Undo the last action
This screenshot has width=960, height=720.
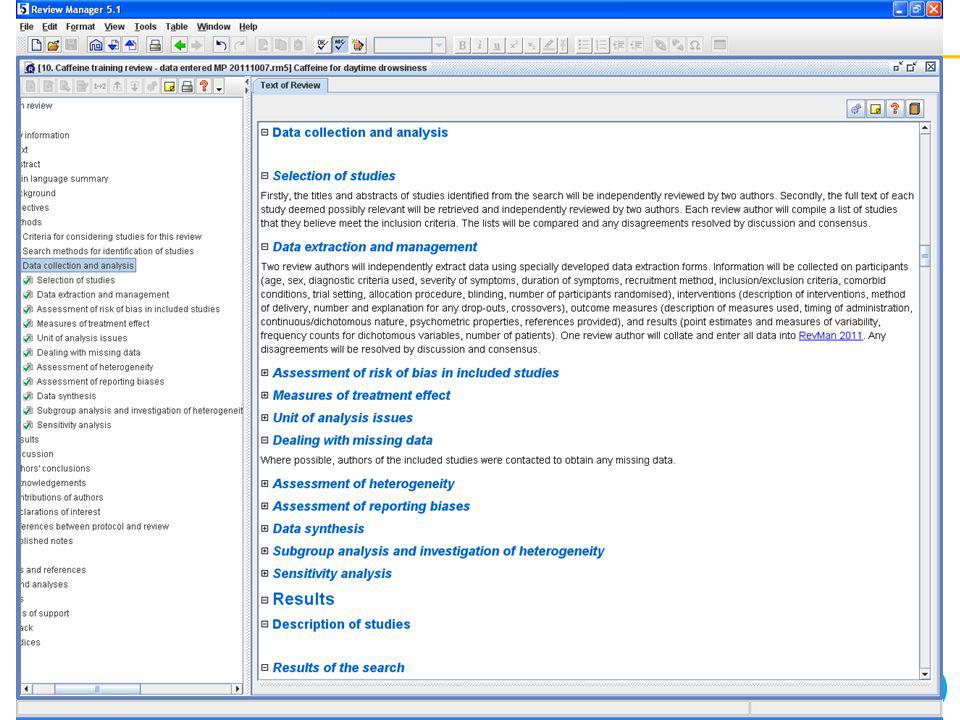coord(221,45)
